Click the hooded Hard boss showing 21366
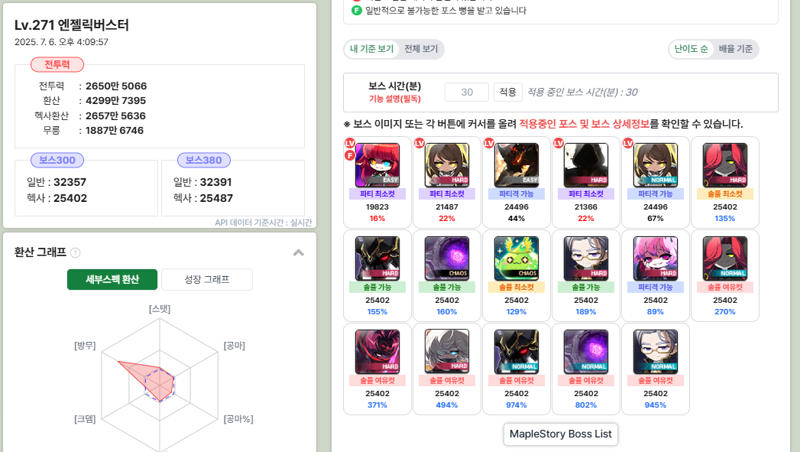The width and height of the screenshot is (800, 452). click(586, 165)
